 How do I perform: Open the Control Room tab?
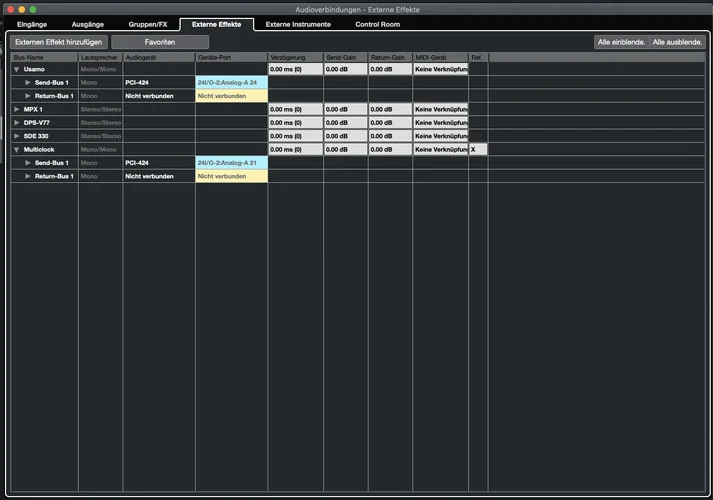coord(378,23)
